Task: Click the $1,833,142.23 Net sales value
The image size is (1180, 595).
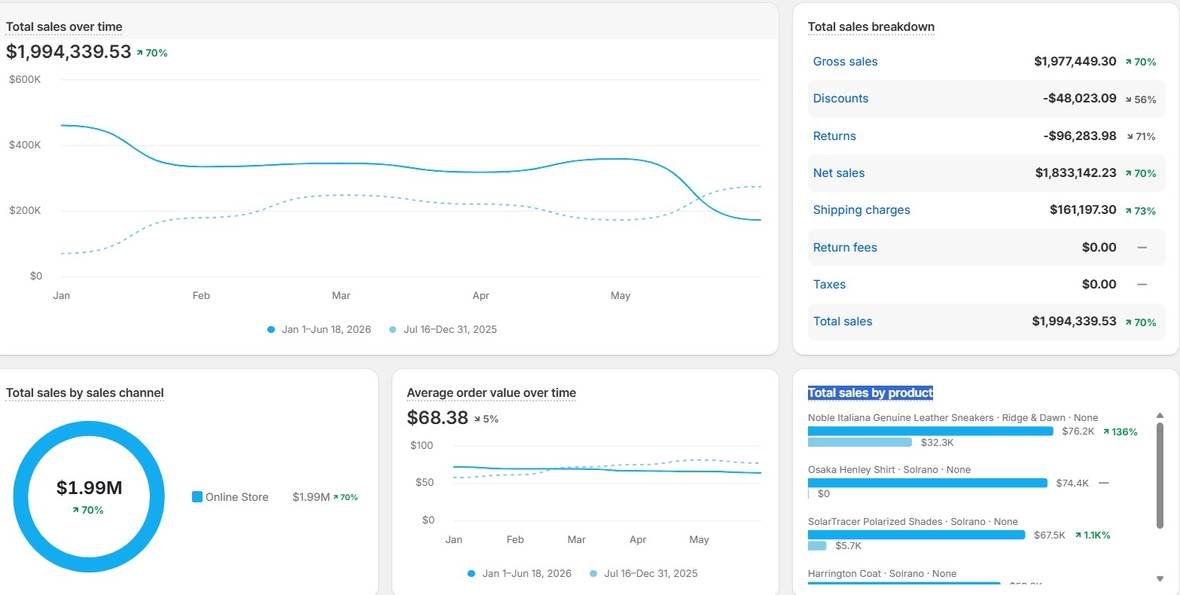Action: [x=1075, y=173]
